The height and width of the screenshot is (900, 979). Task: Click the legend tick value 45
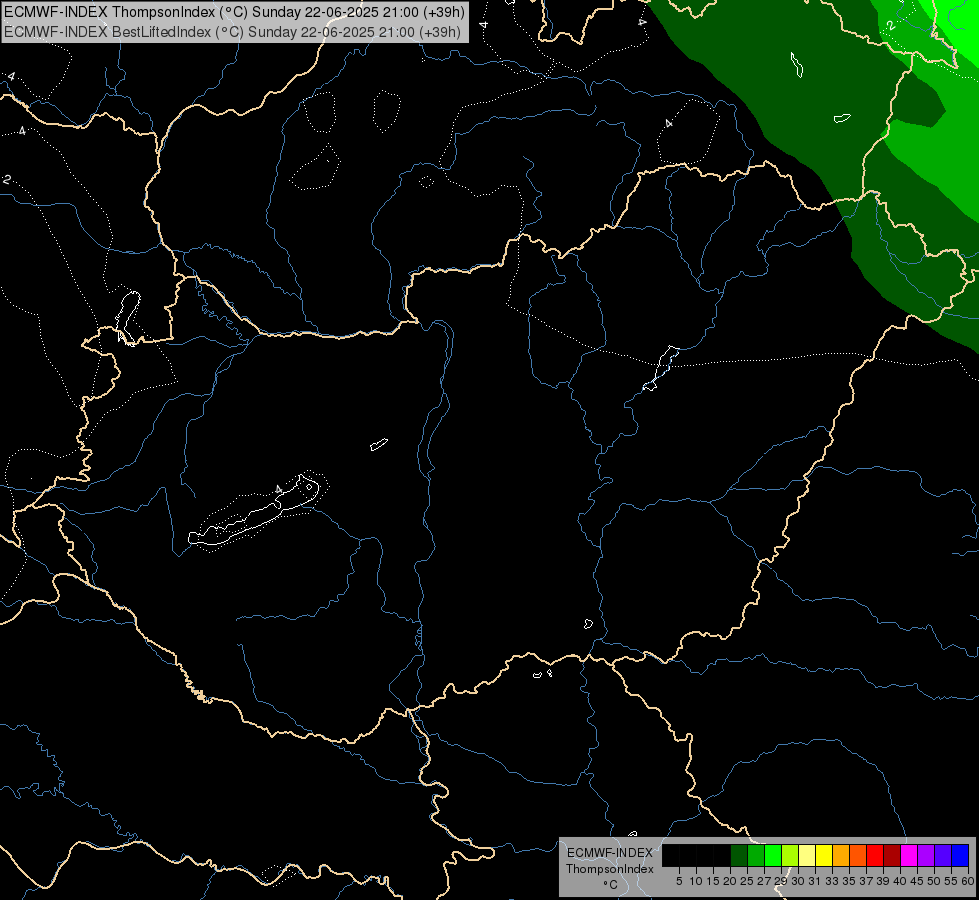[917, 881]
